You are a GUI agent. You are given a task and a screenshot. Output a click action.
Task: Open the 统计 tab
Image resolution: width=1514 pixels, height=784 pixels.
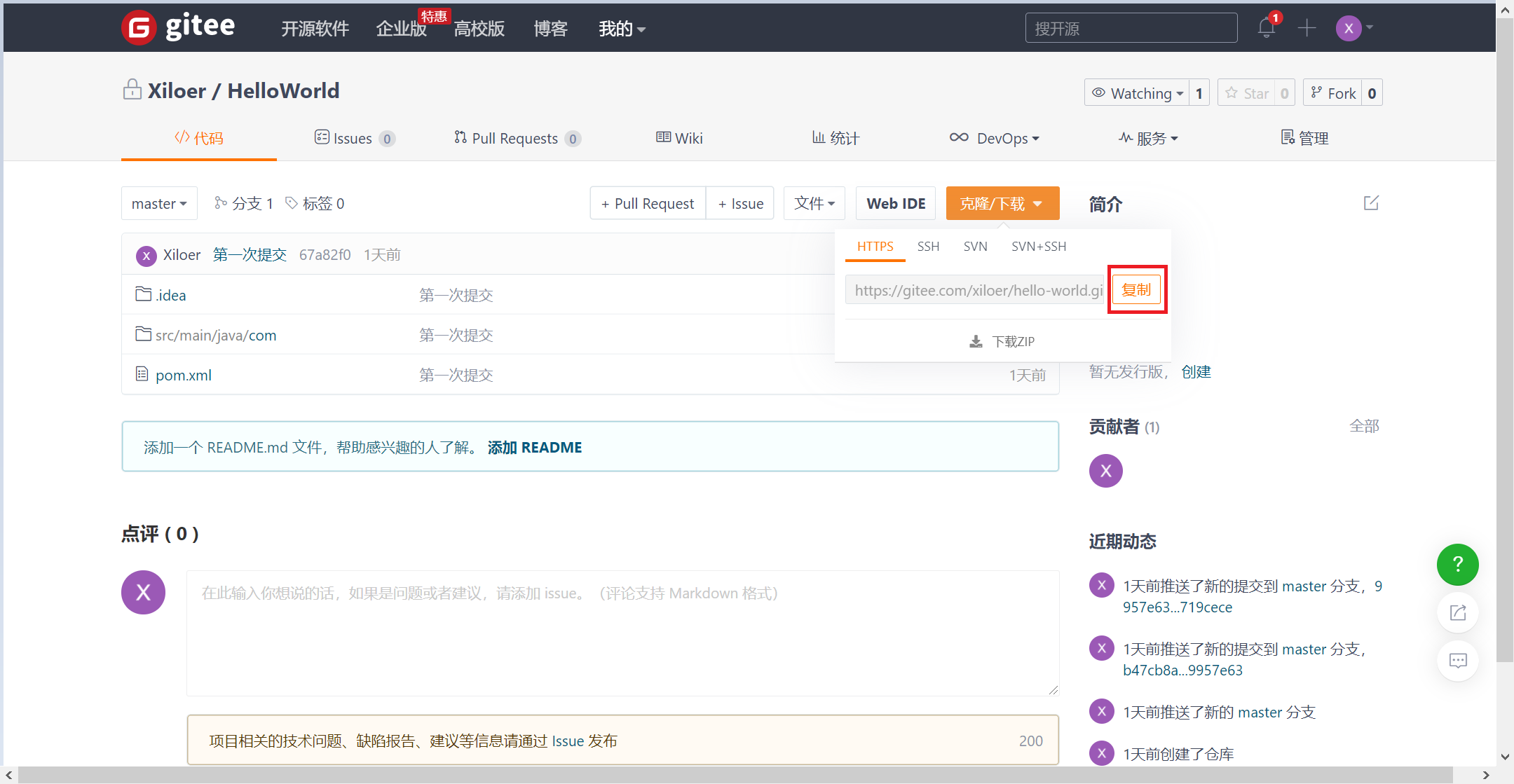point(836,138)
